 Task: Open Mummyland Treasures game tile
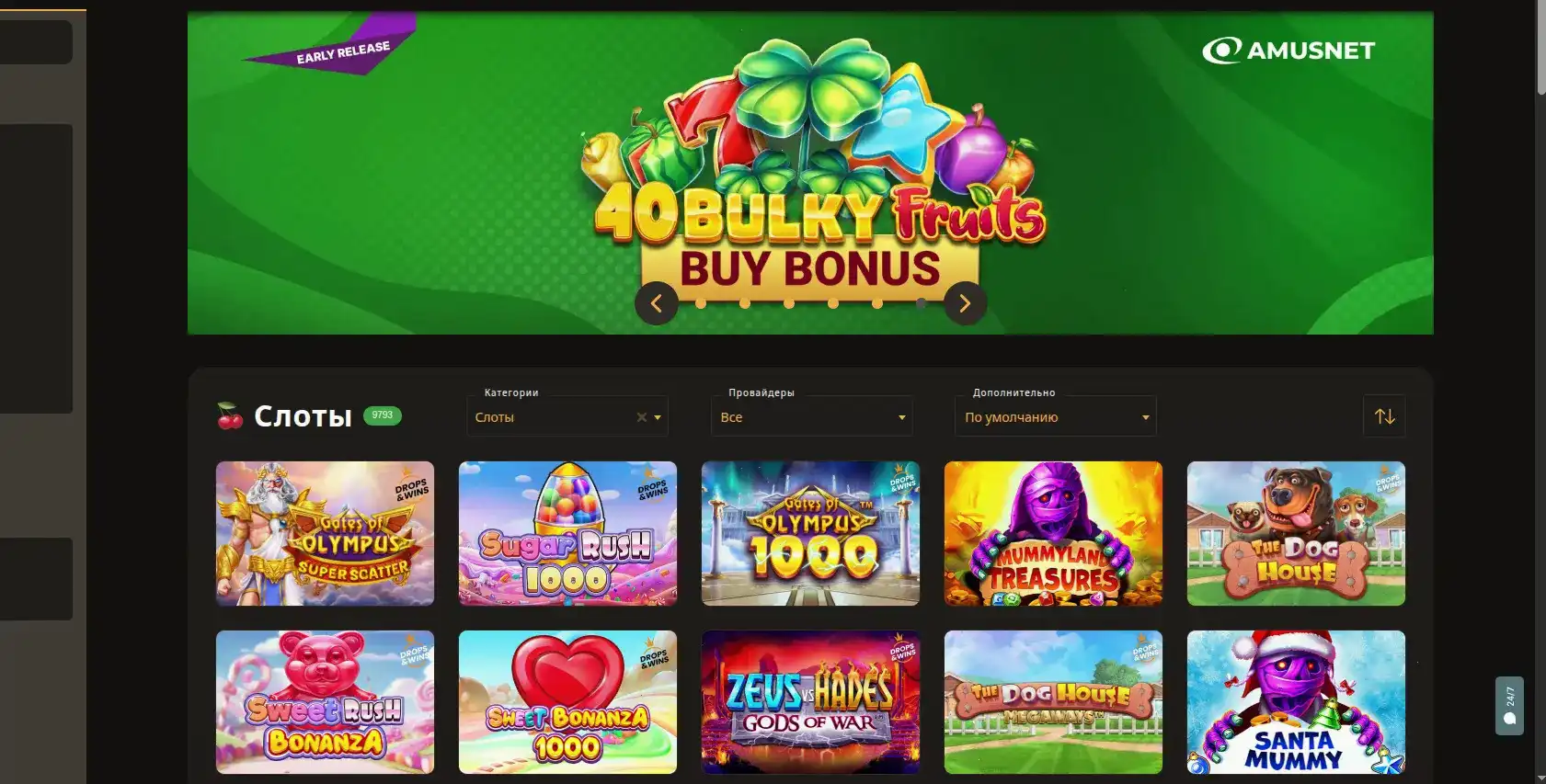coord(1053,533)
